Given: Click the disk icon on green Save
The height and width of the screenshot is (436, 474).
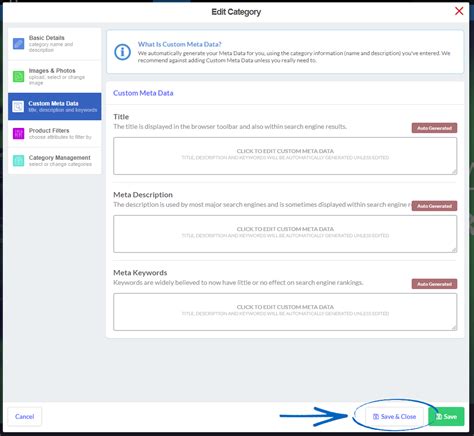Looking at the screenshot, I should pos(439,417).
